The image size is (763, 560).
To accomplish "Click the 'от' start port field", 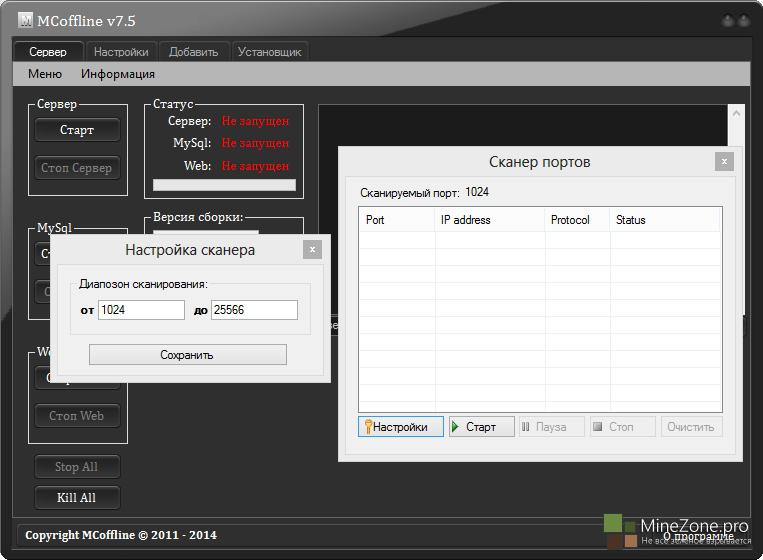I will (x=141, y=310).
